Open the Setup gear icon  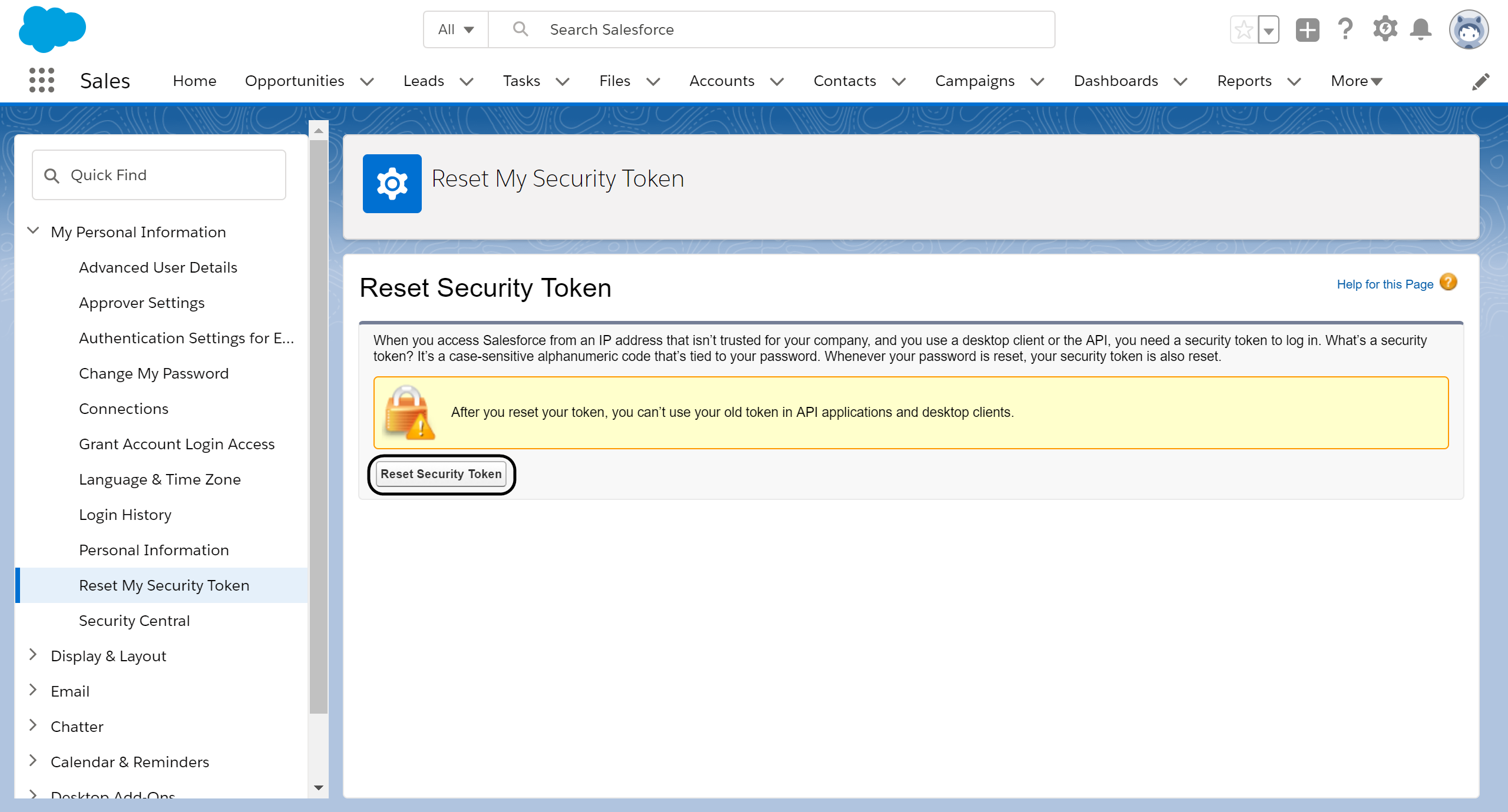point(1385,29)
